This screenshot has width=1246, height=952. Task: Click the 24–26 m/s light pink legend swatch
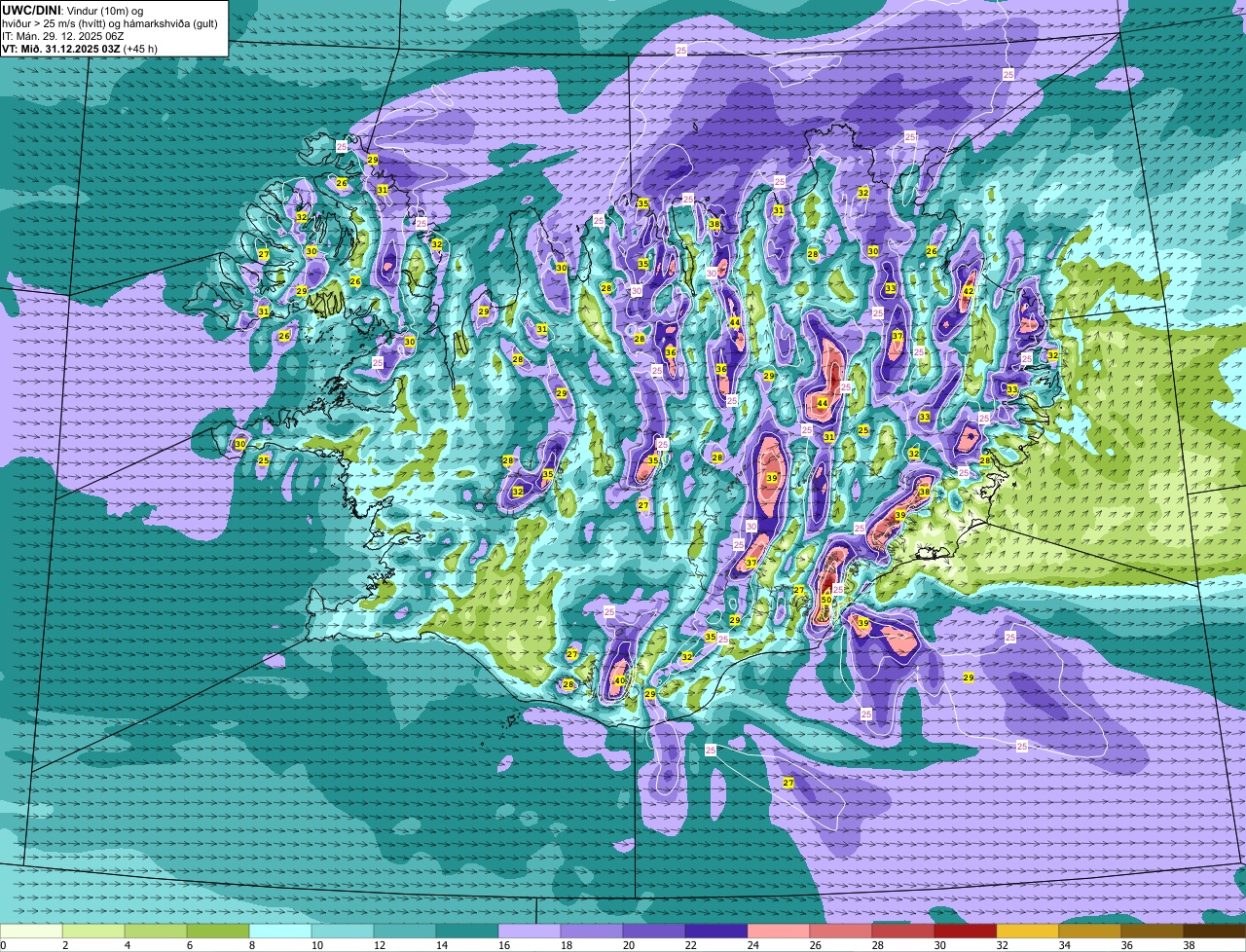click(x=779, y=932)
